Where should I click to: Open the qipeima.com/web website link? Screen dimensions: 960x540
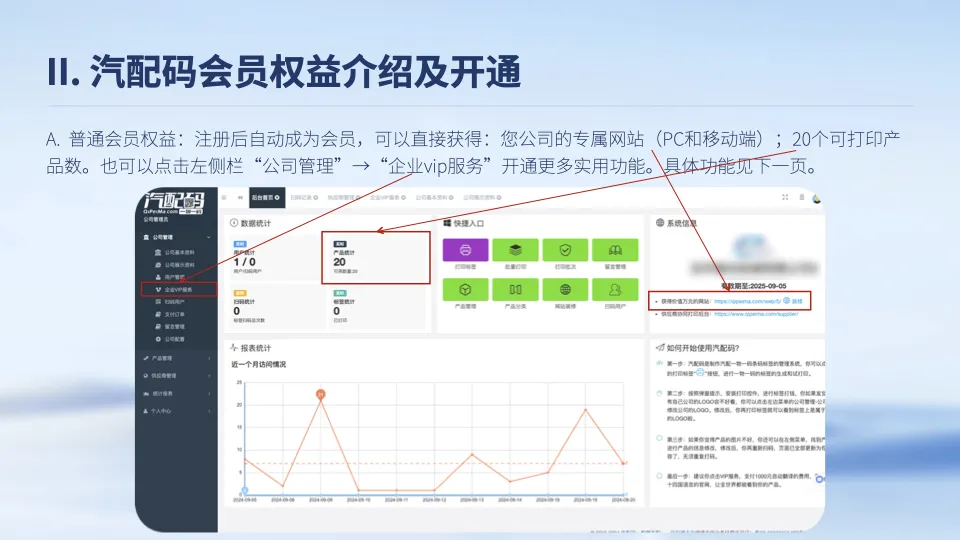pyautogui.click(x=747, y=301)
